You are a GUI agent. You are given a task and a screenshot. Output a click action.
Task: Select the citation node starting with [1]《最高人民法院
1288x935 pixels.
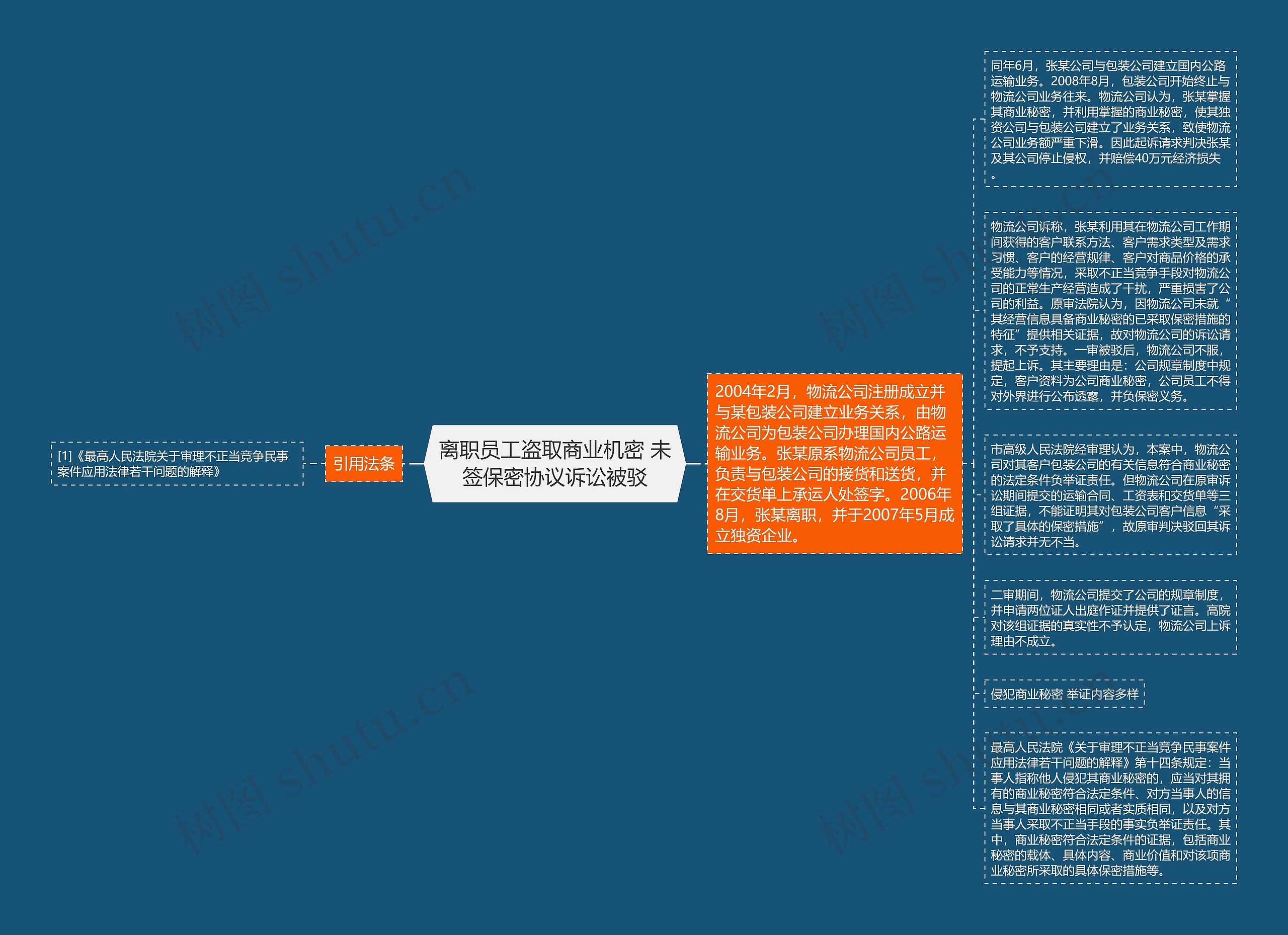point(177,464)
